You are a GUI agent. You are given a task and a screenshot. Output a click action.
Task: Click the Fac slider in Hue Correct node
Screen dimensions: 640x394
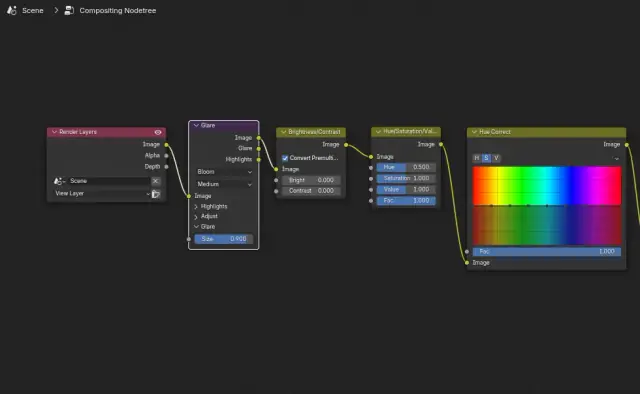(547, 252)
